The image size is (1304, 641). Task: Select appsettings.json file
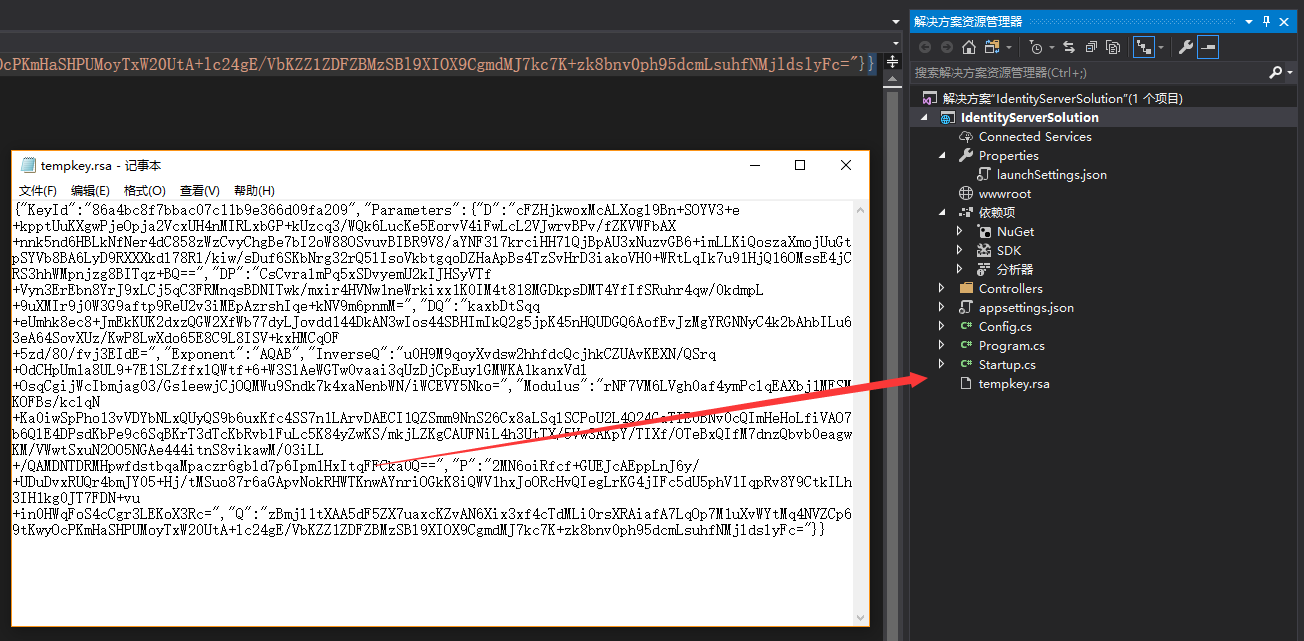coord(1026,307)
